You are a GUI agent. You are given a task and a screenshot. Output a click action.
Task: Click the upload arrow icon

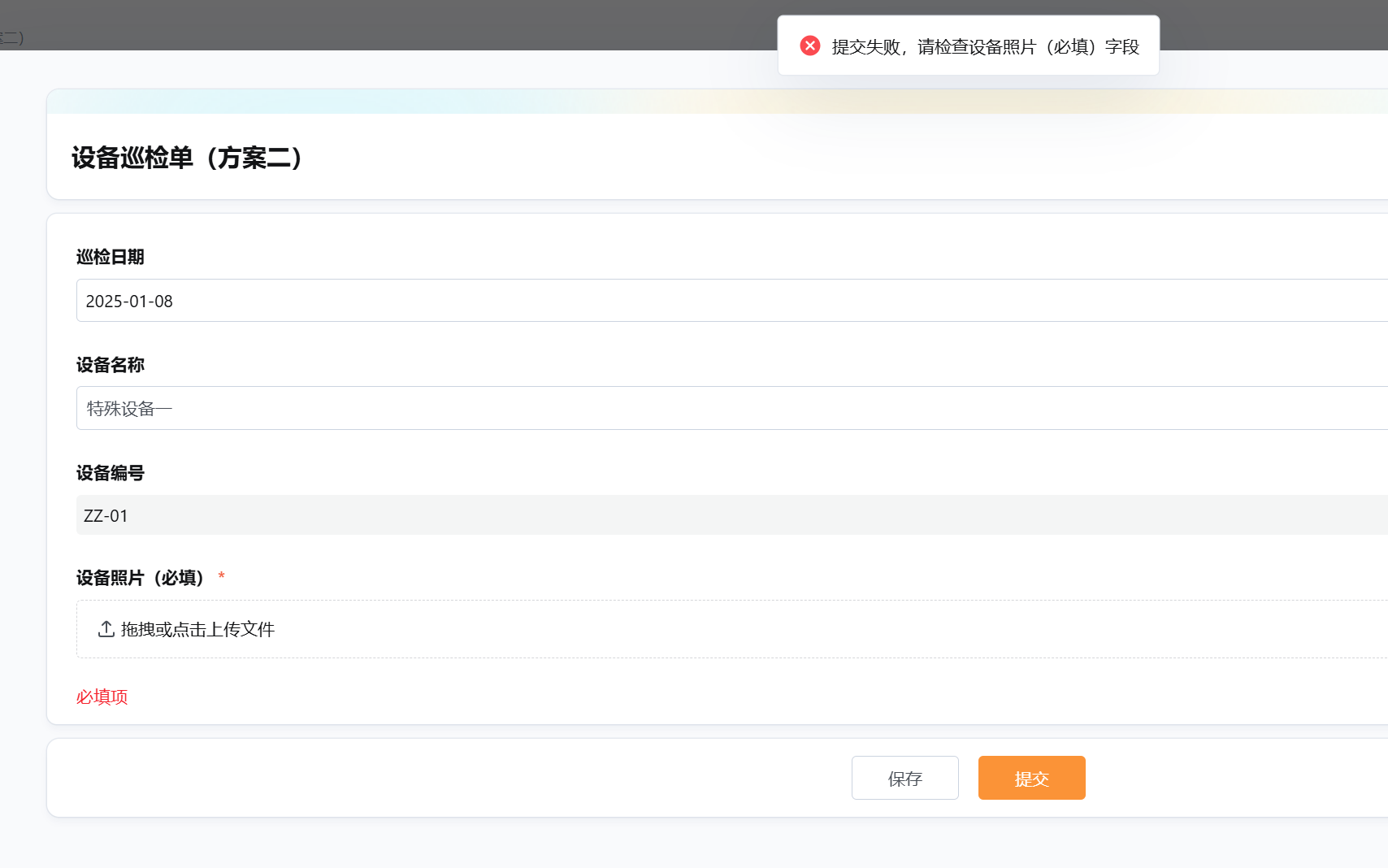(x=106, y=629)
